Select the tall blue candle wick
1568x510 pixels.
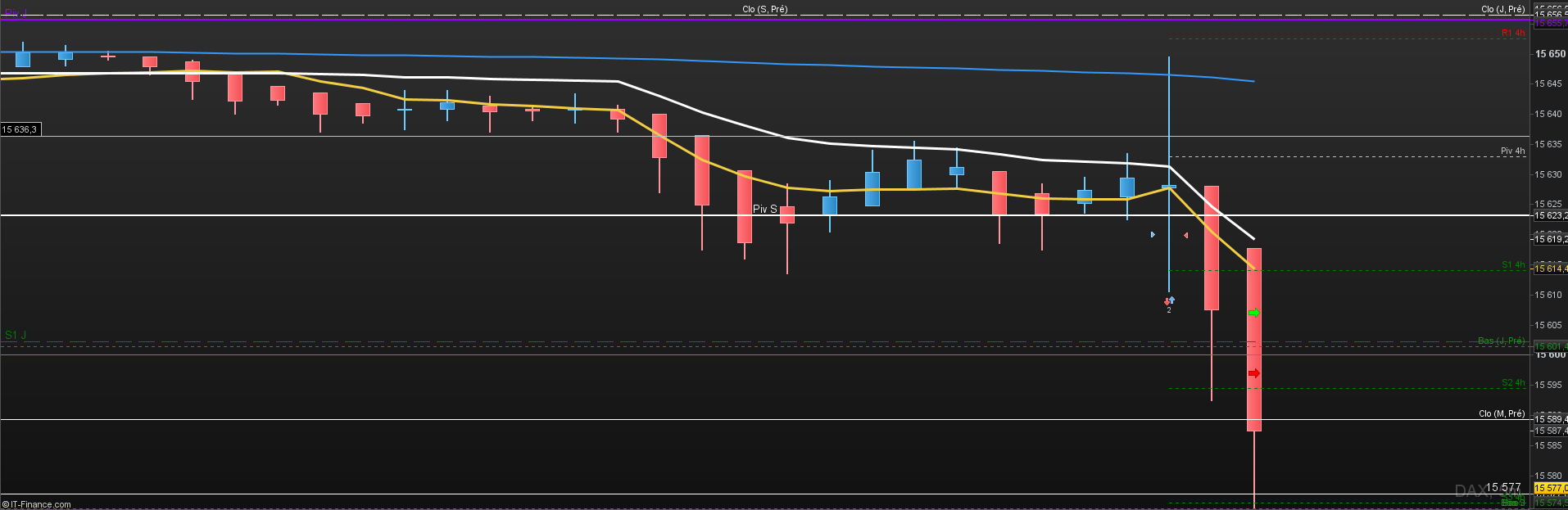1169,174
